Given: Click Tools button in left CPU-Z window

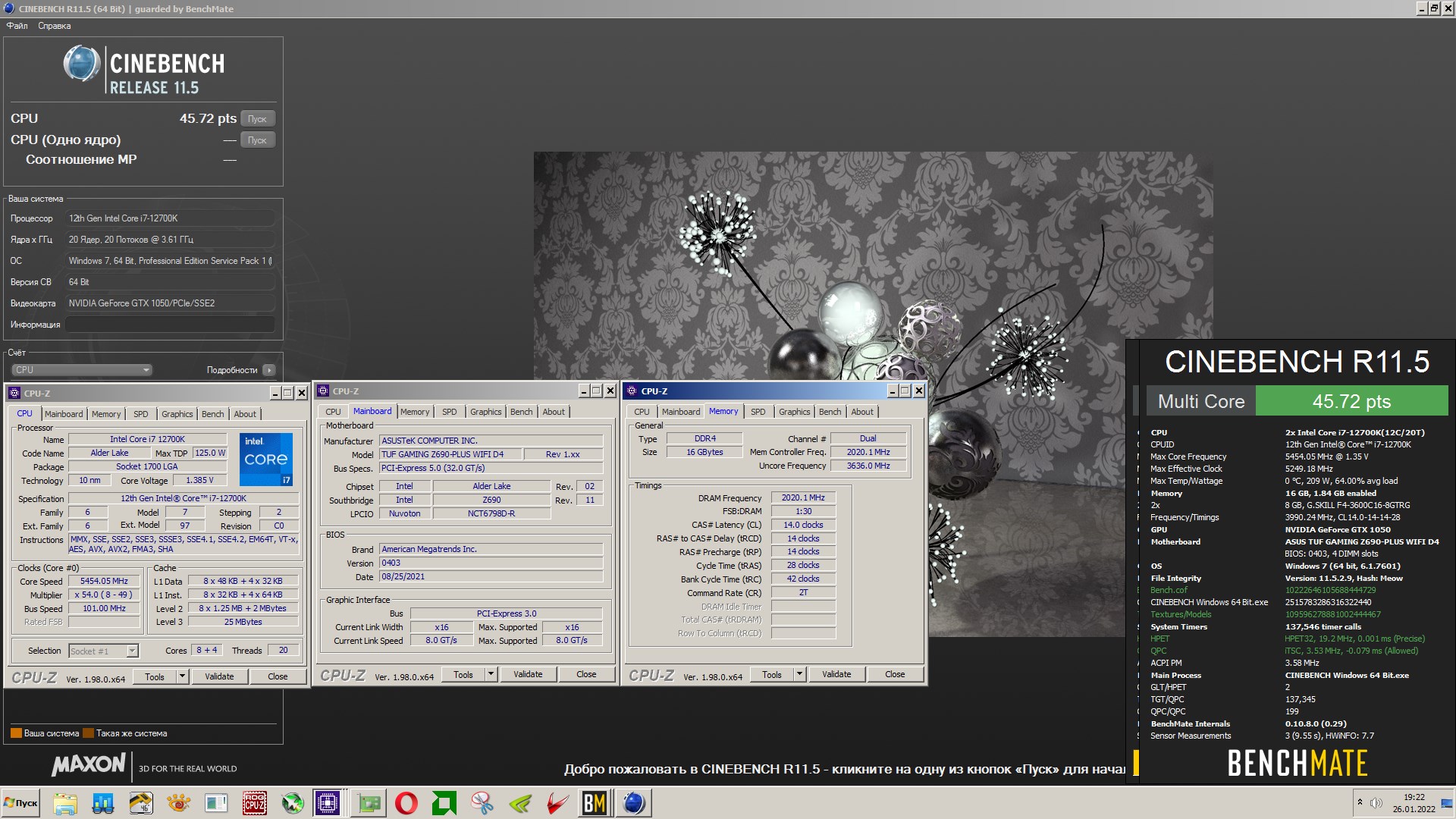Looking at the screenshot, I should tap(155, 677).
